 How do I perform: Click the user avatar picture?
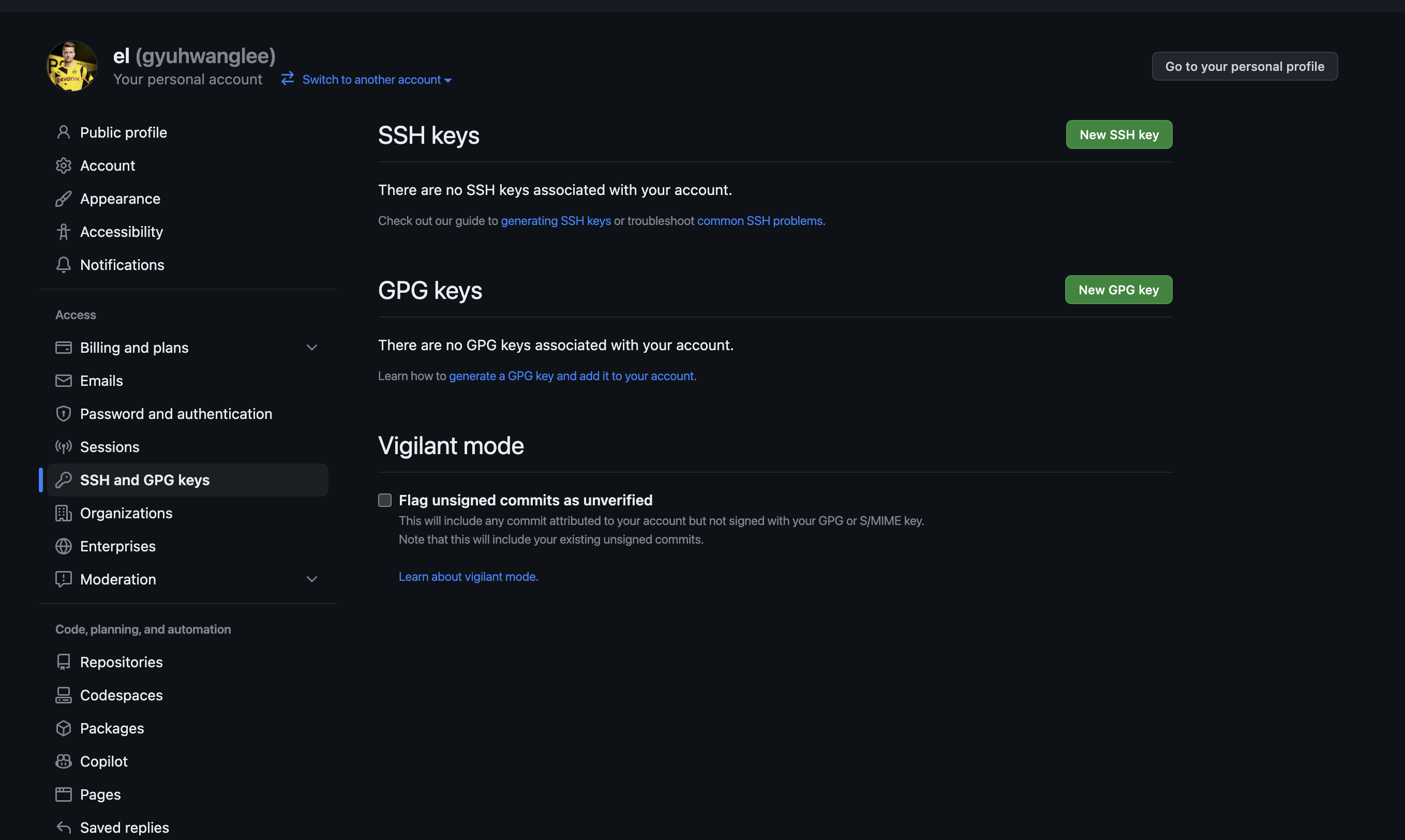[x=72, y=66]
